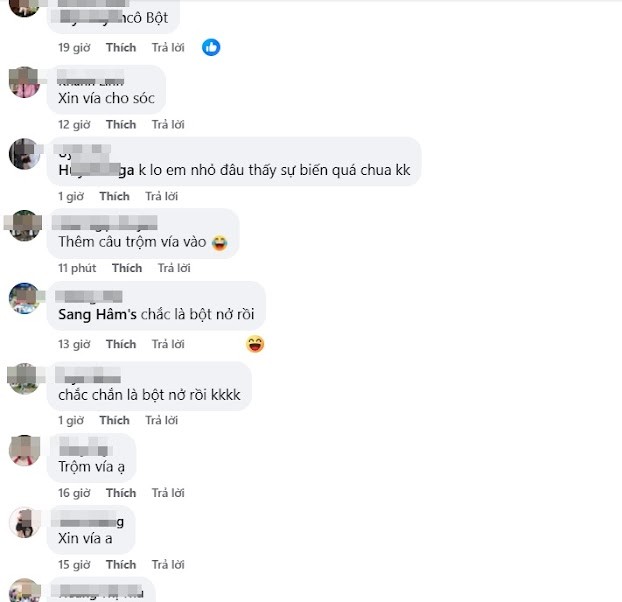Screen dimensions: 622x602
Task: Reply to the 'Xin vía a' comment
Action: point(168,565)
